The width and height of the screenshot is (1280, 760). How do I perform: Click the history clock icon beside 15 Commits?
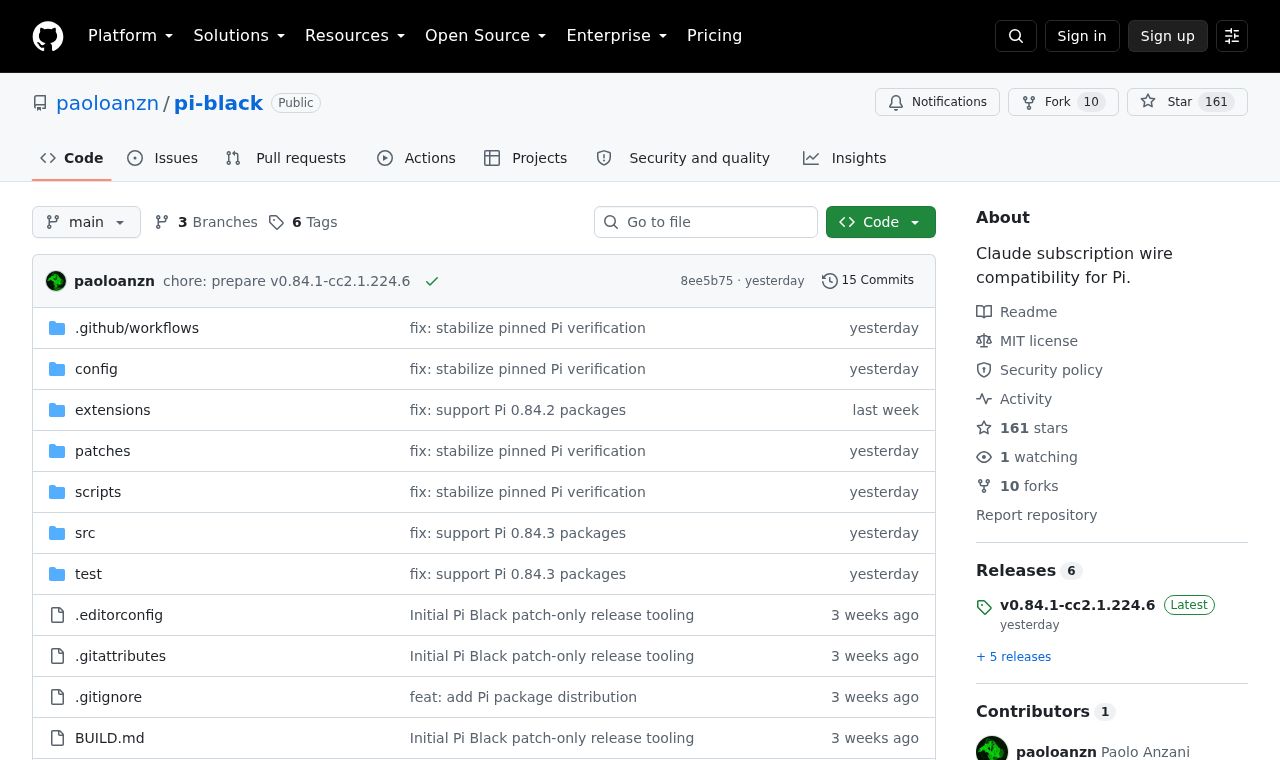point(830,281)
